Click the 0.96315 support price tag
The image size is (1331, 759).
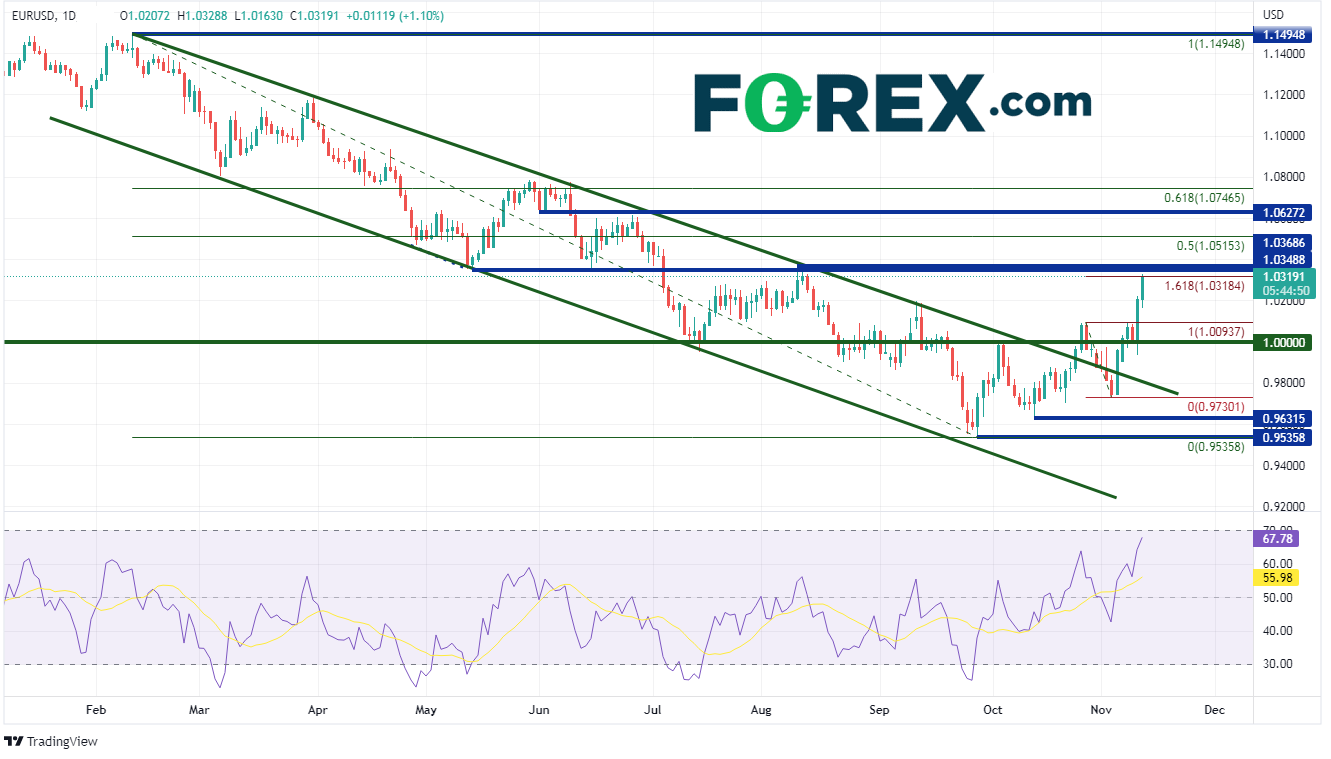pos(1282,418)
